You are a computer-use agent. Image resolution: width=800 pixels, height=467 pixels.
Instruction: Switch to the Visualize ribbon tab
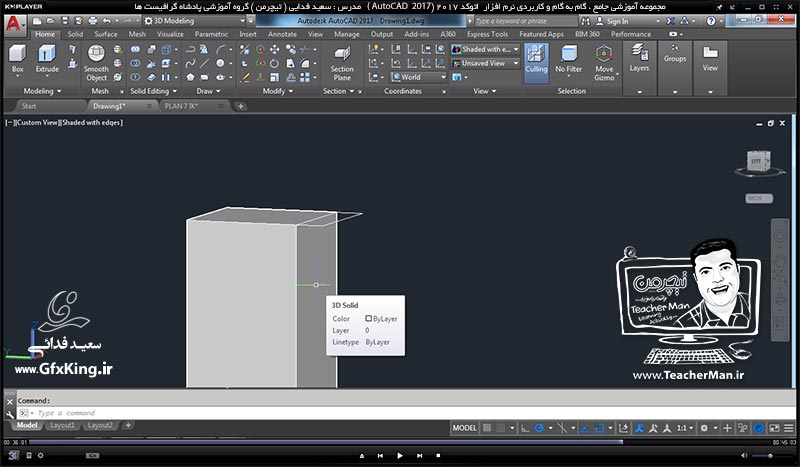[170, 34]
